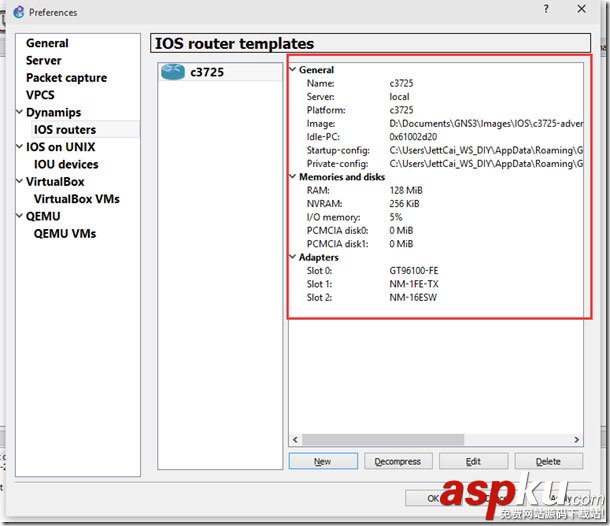Select the QEMU category label

[43, 216]
